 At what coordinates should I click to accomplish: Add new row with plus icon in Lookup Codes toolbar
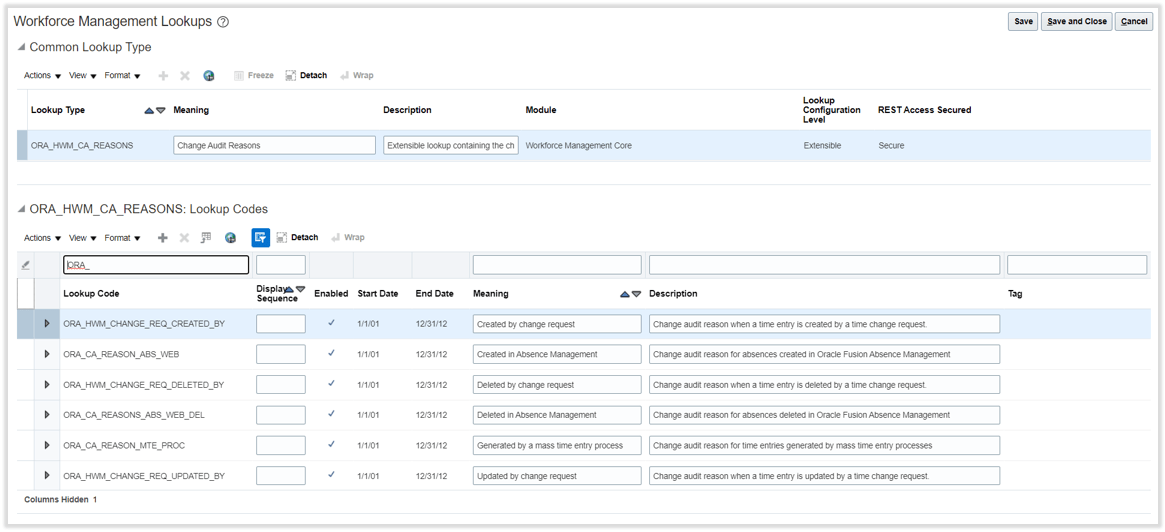[163, 238]
